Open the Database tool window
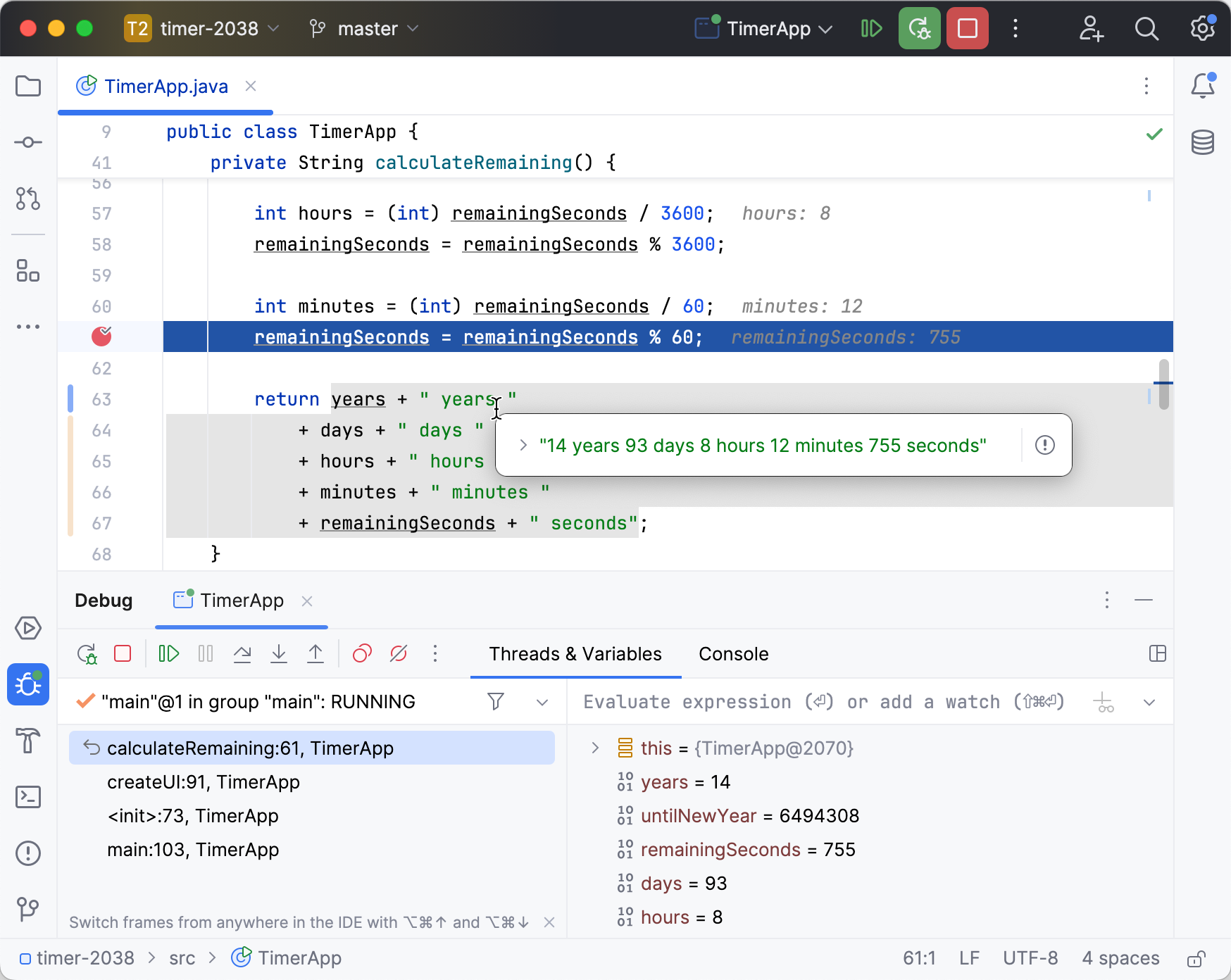The image size is (1231, 980). 1204,142
